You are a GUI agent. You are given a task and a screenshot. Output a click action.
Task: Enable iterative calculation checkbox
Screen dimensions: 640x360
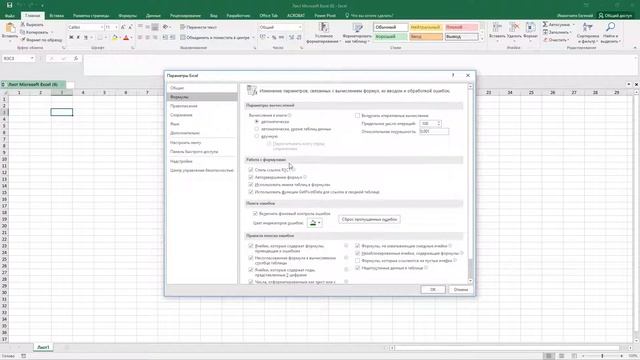coord(358,116)
